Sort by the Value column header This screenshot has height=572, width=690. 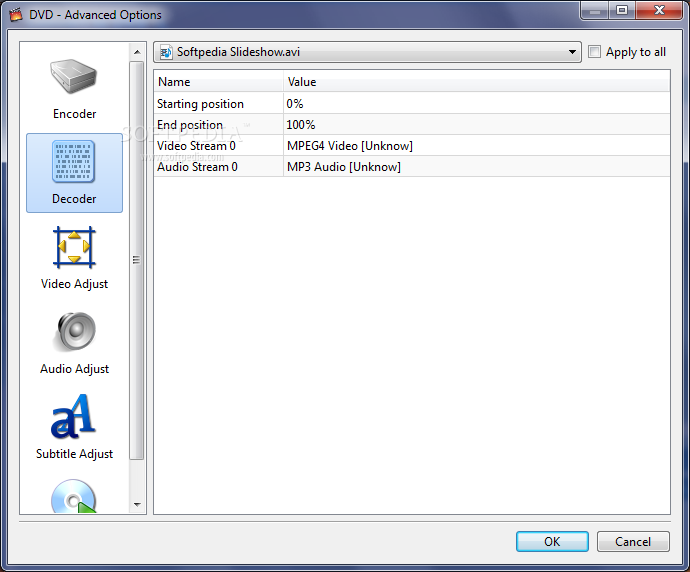[x=477, y=82]
